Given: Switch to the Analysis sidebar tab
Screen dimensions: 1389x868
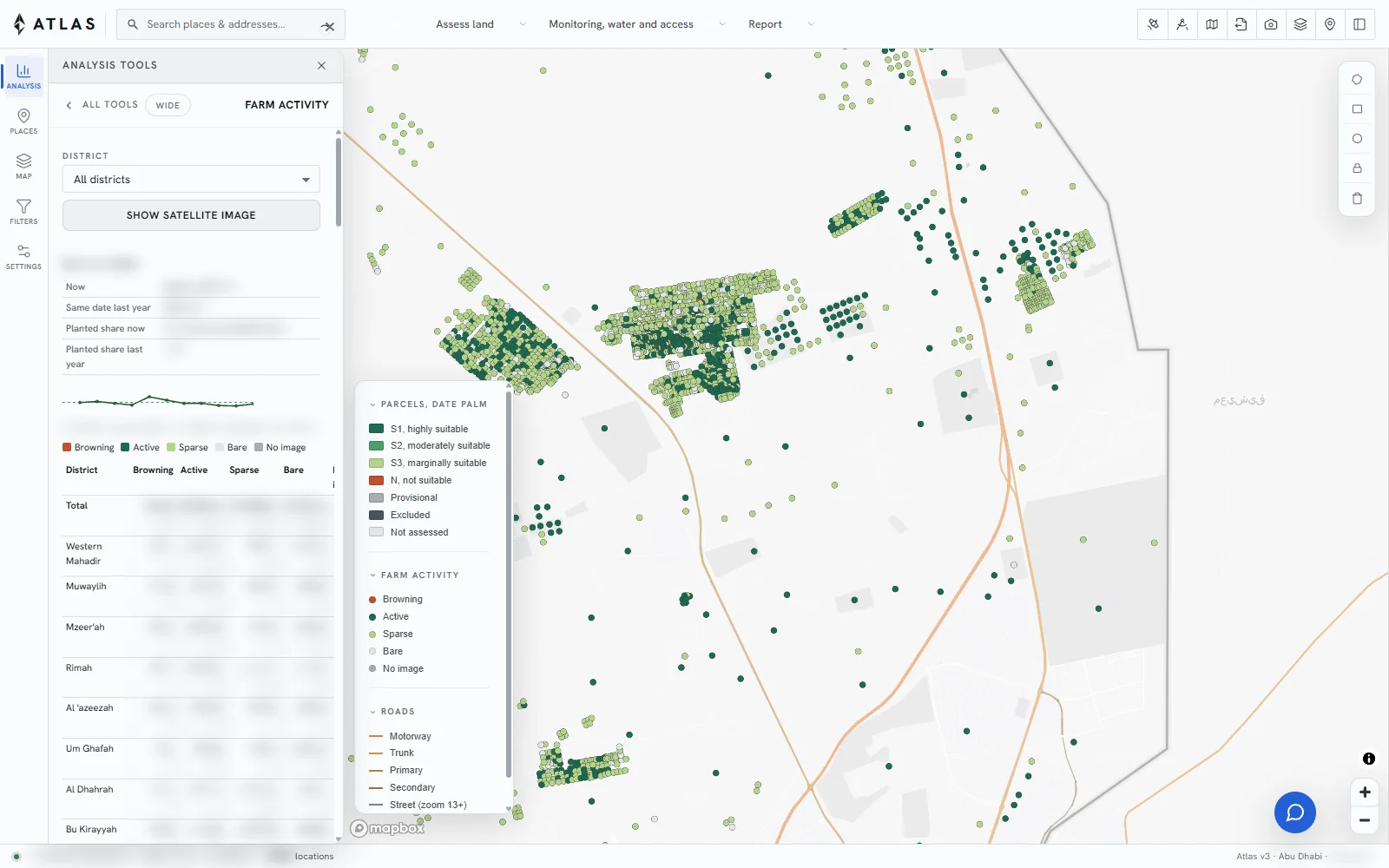Looking at the screenshot, I should pos(23,76).
